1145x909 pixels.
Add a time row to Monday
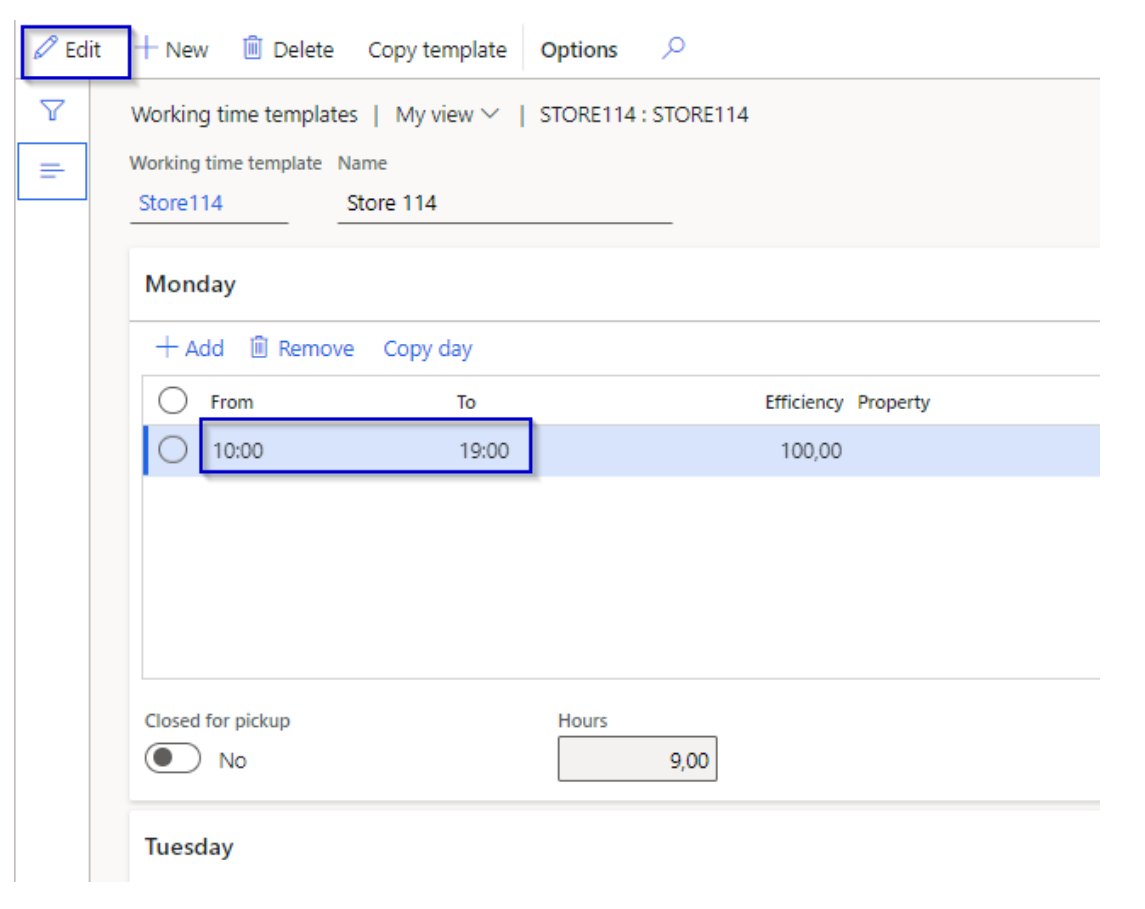pyautogui.click(x=190, y=348)
